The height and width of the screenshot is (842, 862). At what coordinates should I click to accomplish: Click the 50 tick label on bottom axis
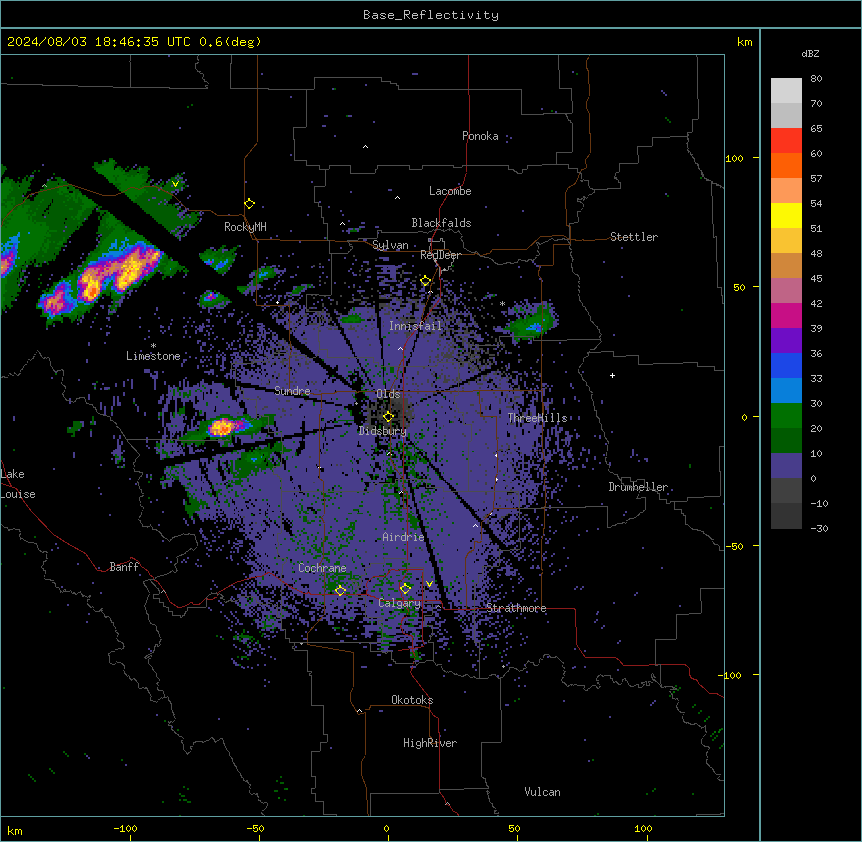pyautogui.click(x=514, y=828)
